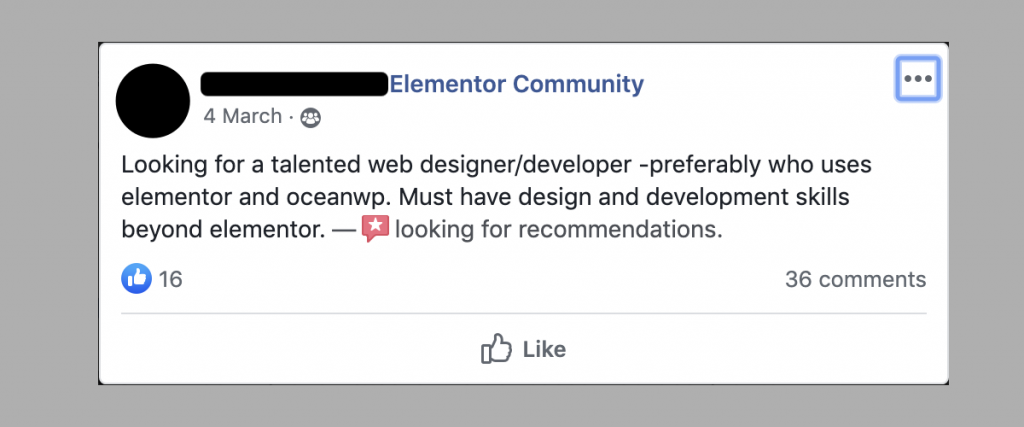Click the poster's round profile picture
The image size is (1024, 427).
[x=153, y=101]
